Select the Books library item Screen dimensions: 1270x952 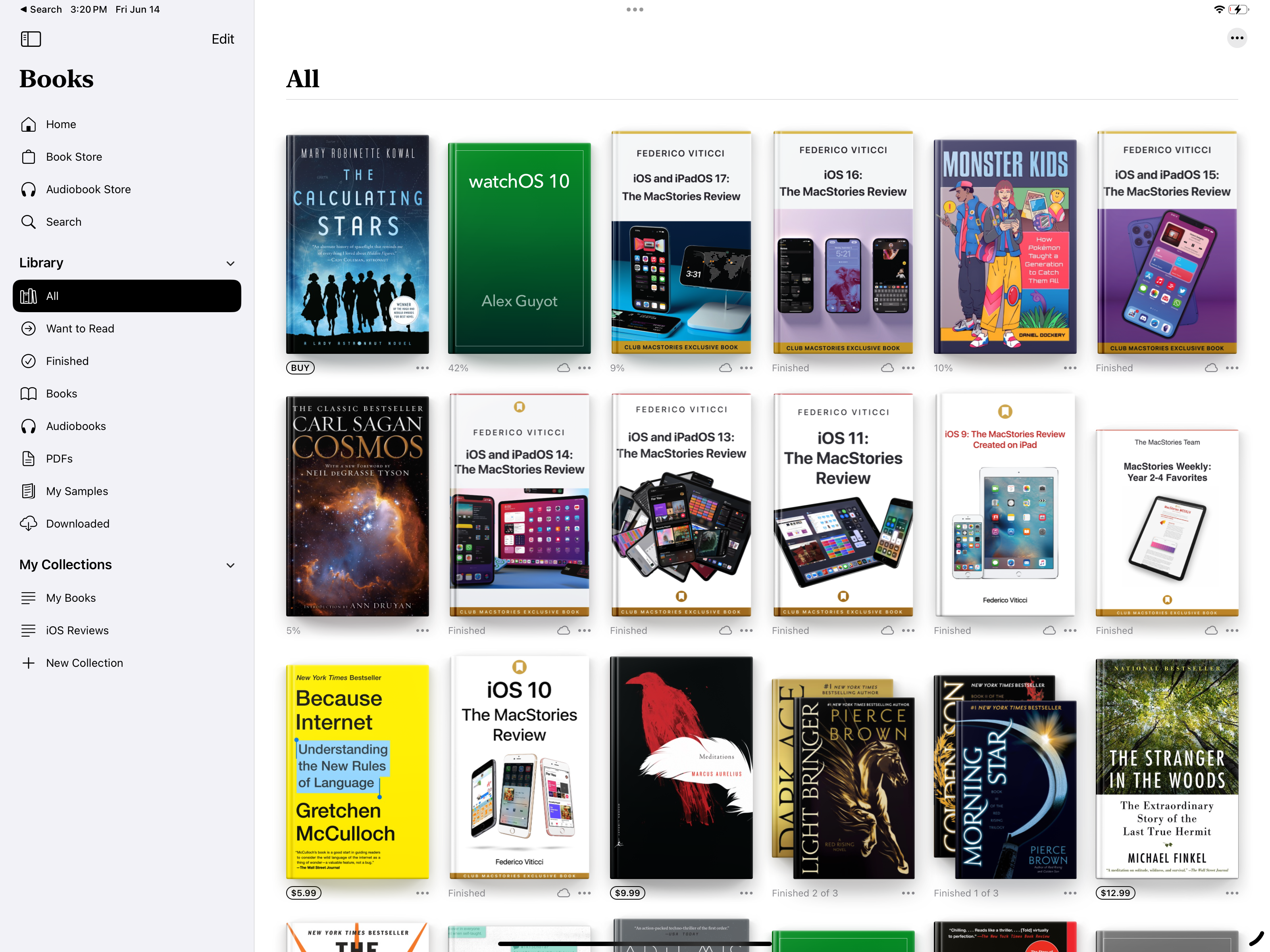click(127, 393)
